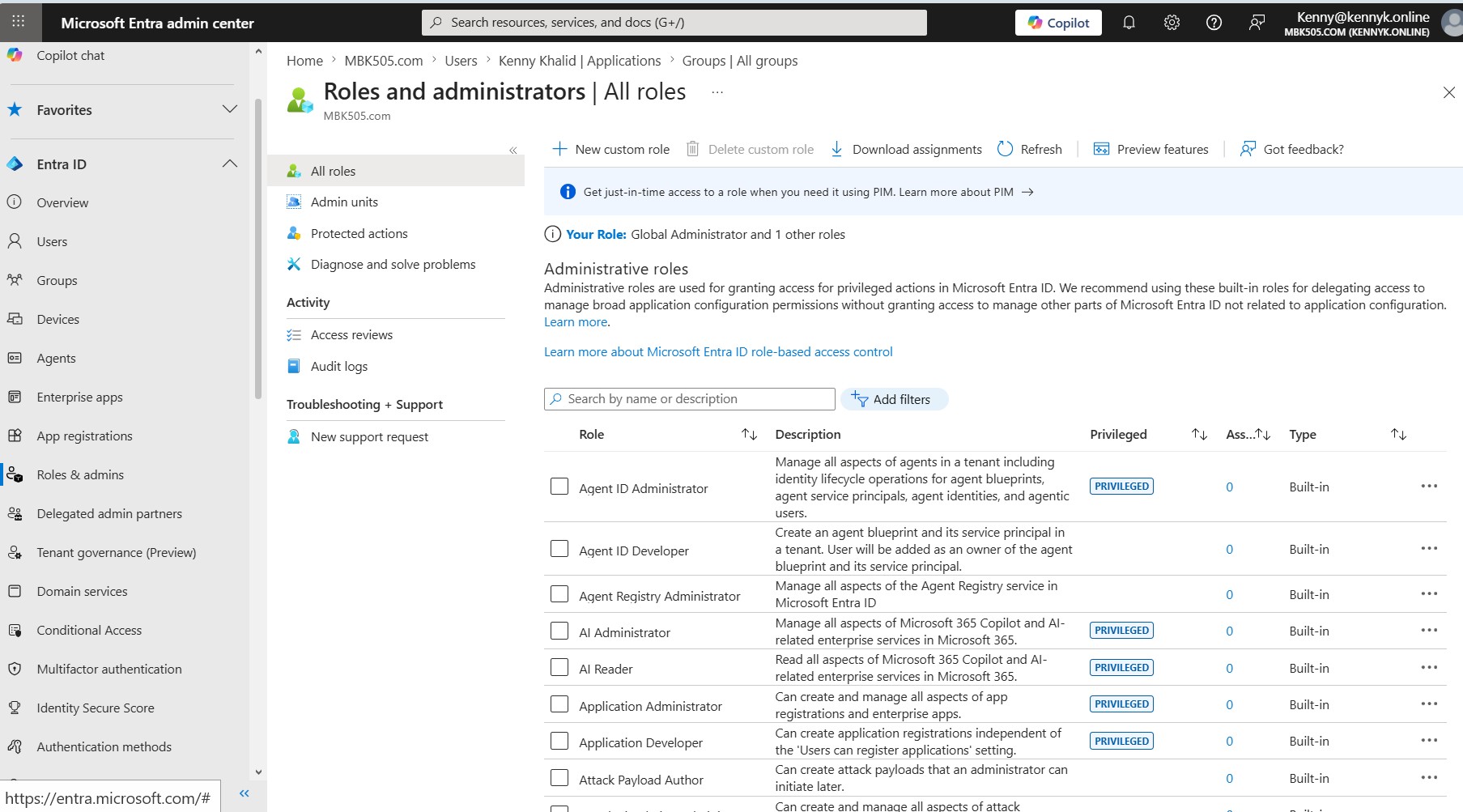Screen dimensions: 1463x812
Task: Tick checkbox for Agent ID Administrator
Action: click(559, 486)
